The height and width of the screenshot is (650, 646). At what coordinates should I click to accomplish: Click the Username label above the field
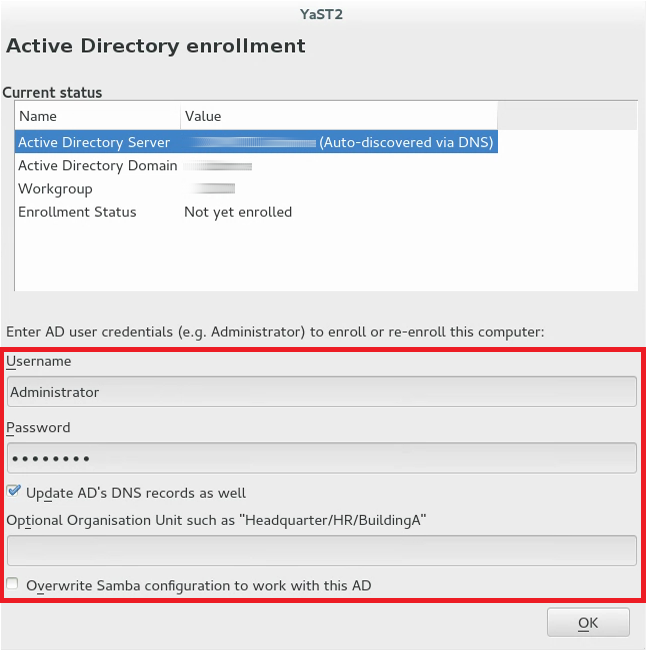(x=39, y=361)
